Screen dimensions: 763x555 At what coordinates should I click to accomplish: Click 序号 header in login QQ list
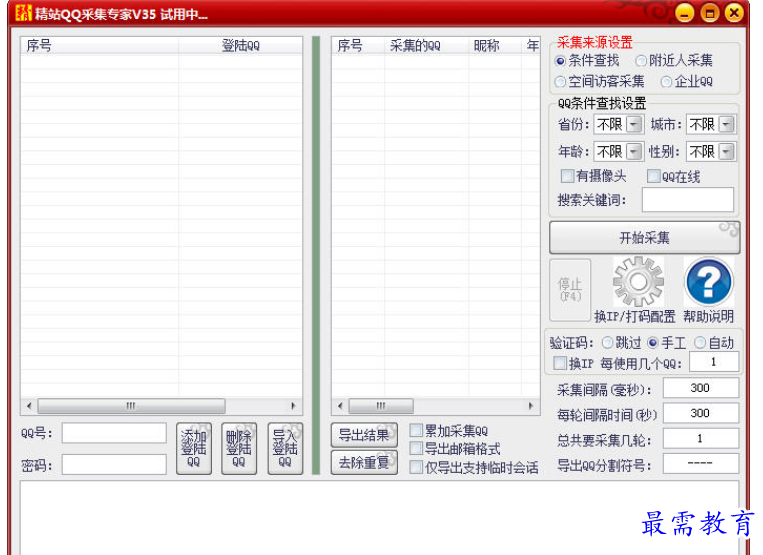[x=100, y=46]
